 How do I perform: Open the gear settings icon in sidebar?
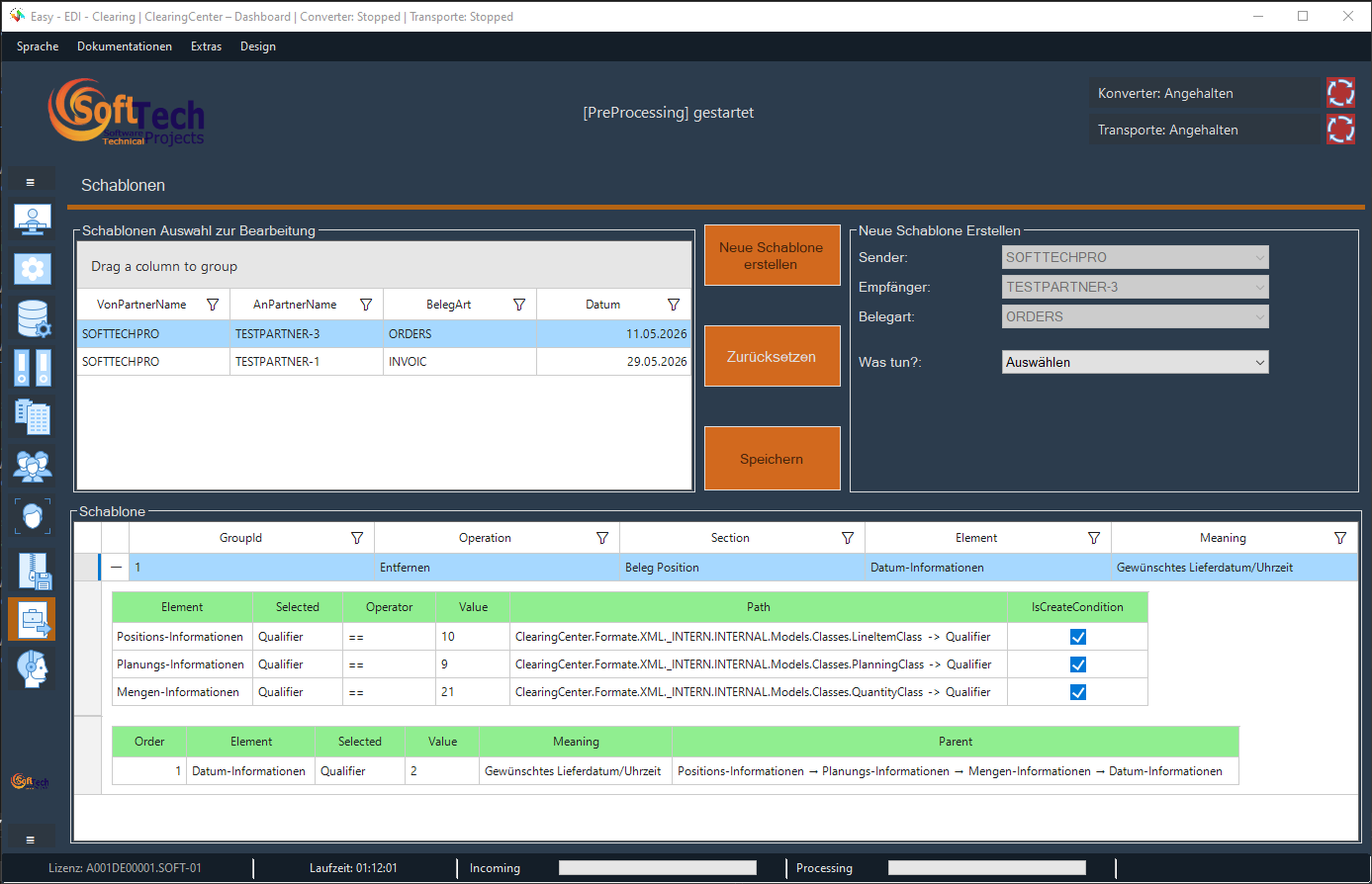pyautogui.click(x=33, y=269)
